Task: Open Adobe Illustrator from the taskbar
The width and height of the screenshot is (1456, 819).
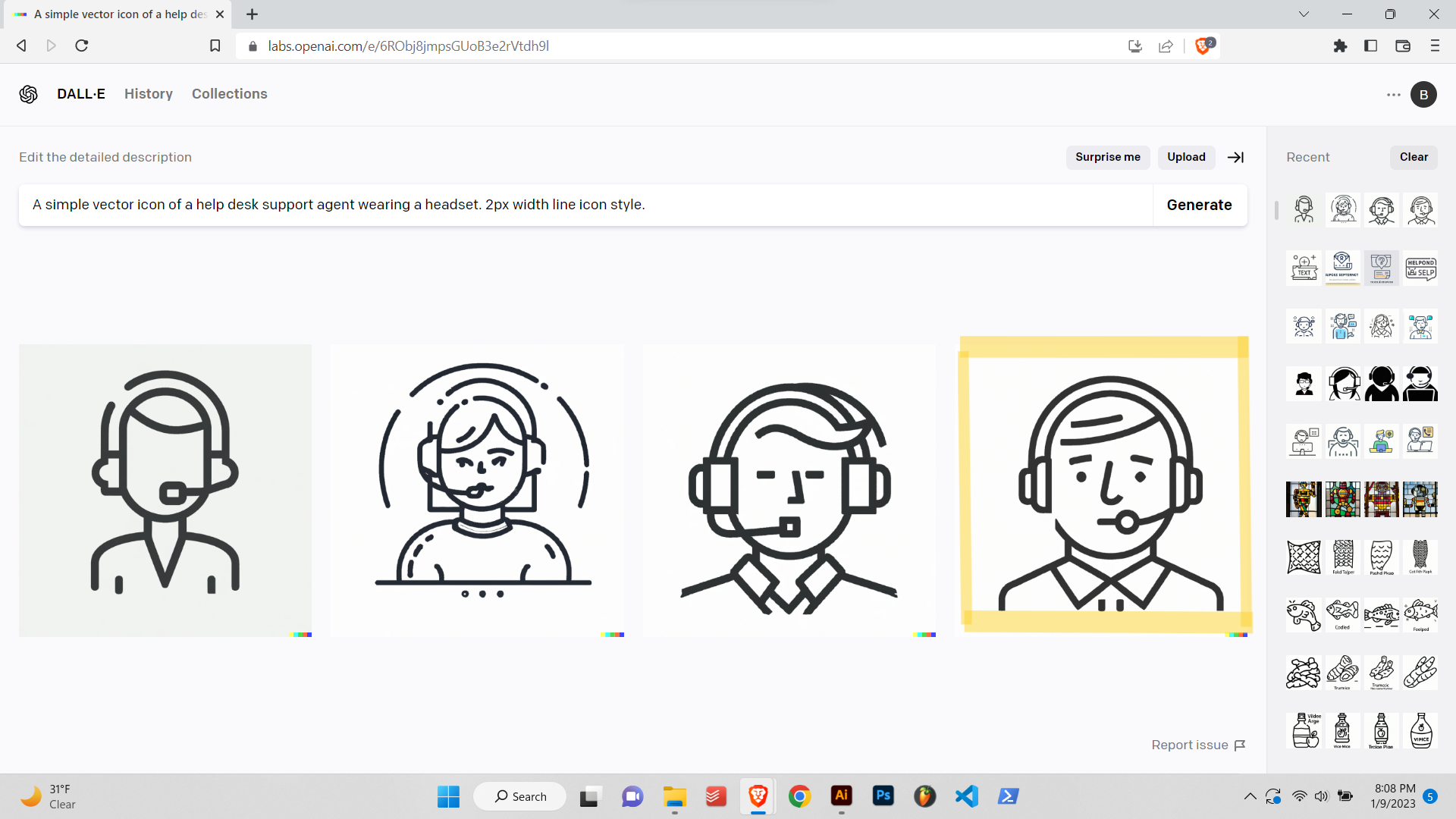Action: pyautogui.click(x=841, y=795)
